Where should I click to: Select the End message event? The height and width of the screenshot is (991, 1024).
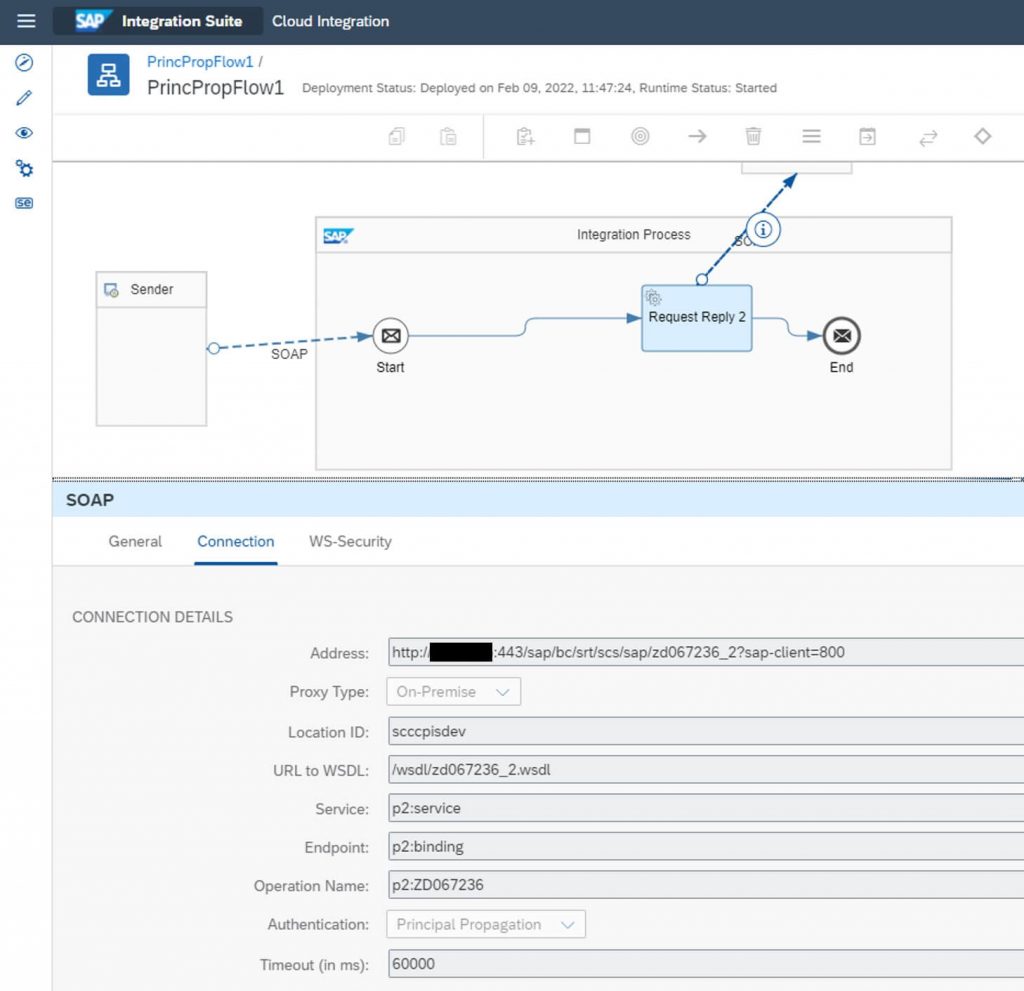(842, 336)
